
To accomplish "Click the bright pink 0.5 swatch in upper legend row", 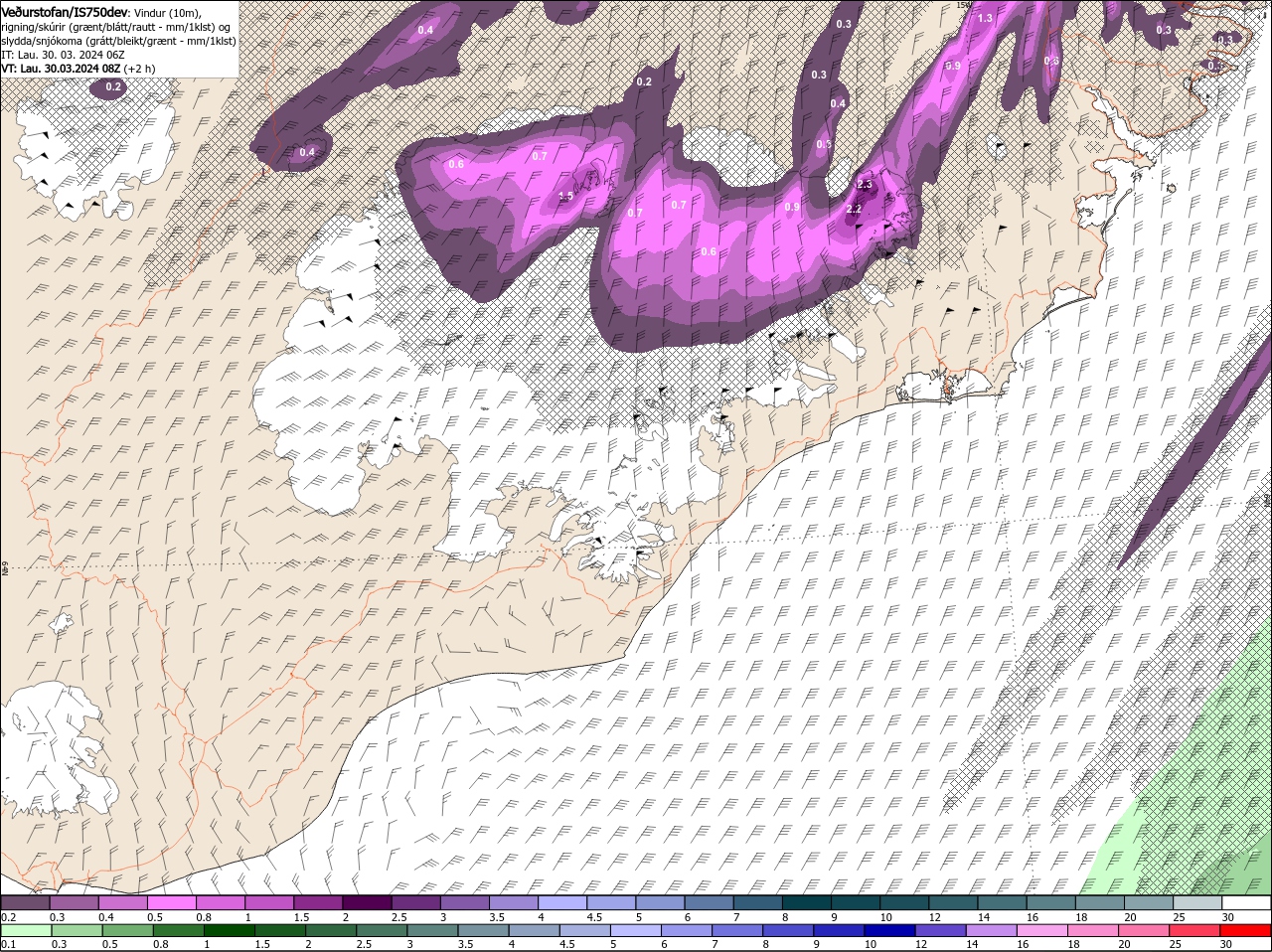I will tap(171, 902).
